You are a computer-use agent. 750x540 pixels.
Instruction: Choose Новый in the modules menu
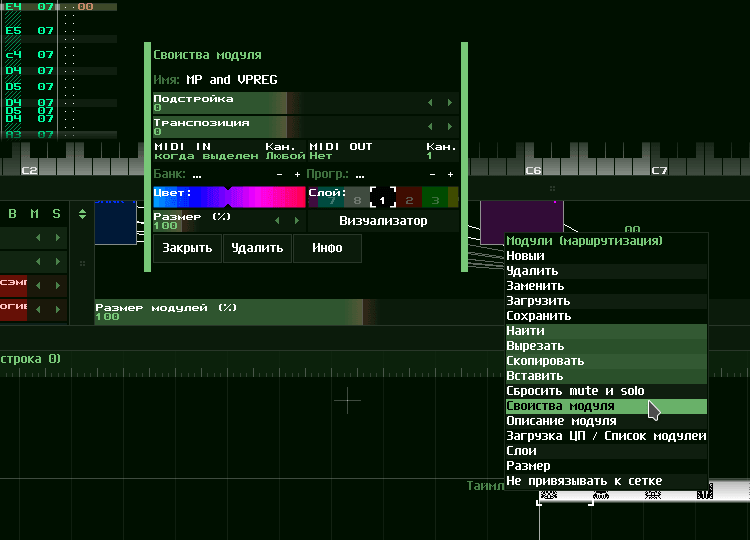point(607,256)
